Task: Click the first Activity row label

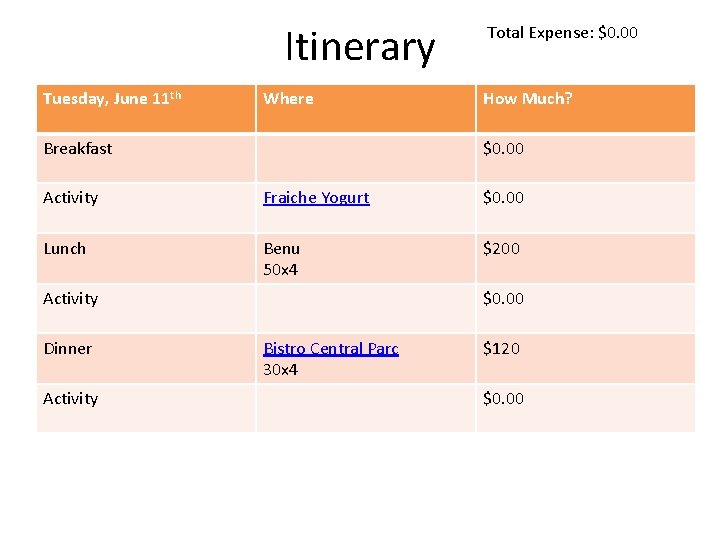Action: [71, 198]
